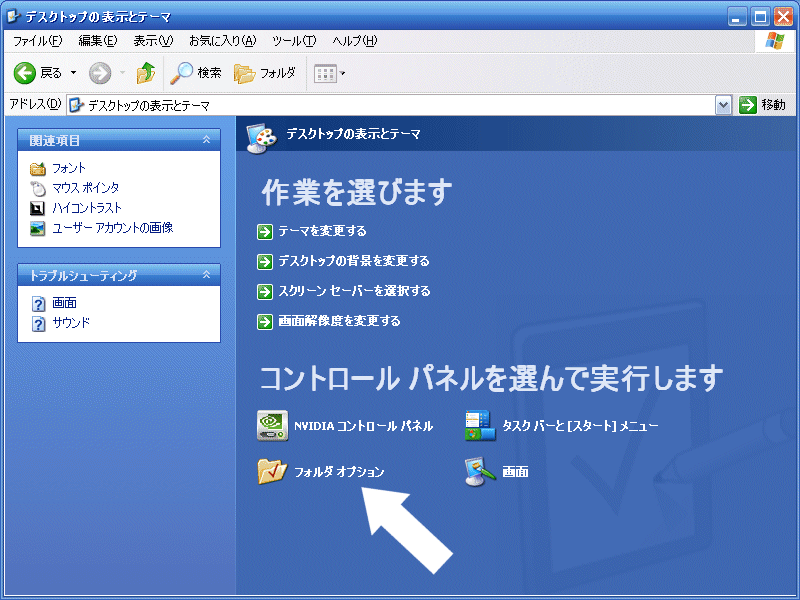Maximize the window
800x600 pixels.
click(x=760, y=17)
